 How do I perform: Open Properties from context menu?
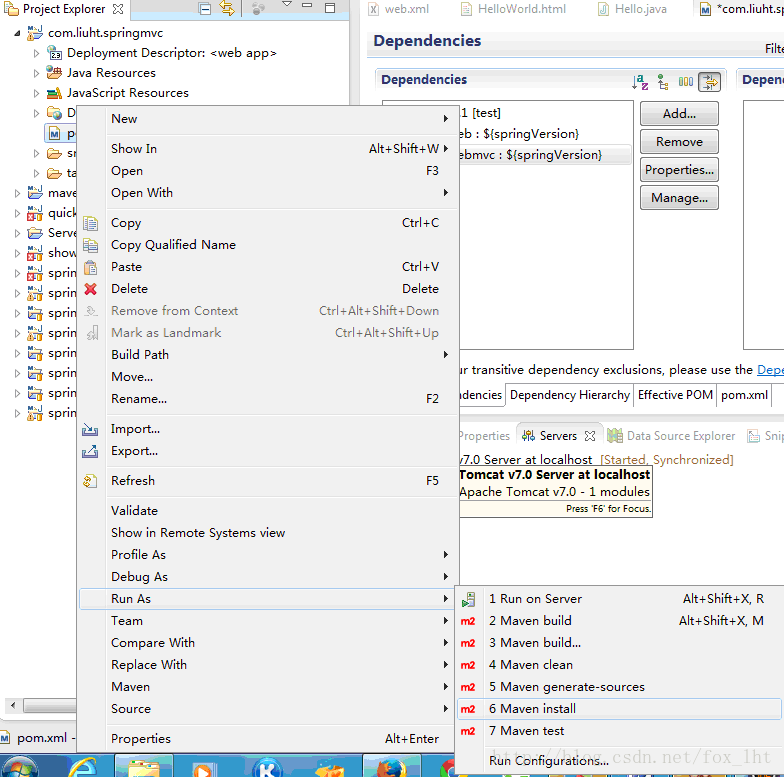pyautogui.click(x=268, y=739)
